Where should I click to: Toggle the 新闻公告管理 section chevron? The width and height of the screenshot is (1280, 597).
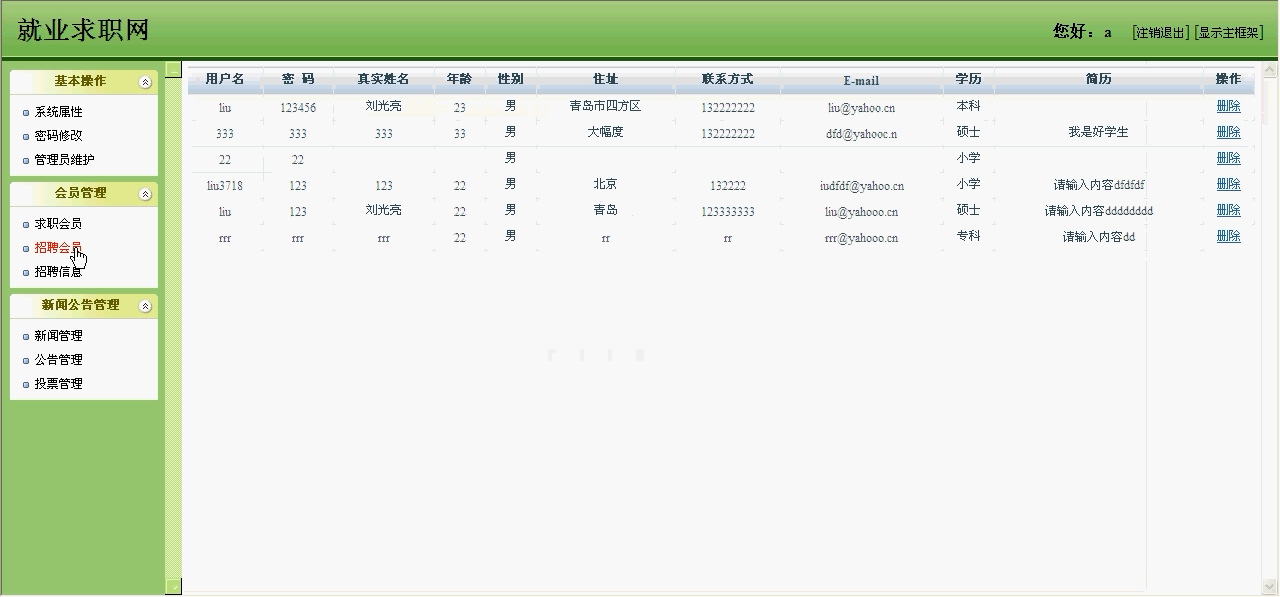pos(145,306)
